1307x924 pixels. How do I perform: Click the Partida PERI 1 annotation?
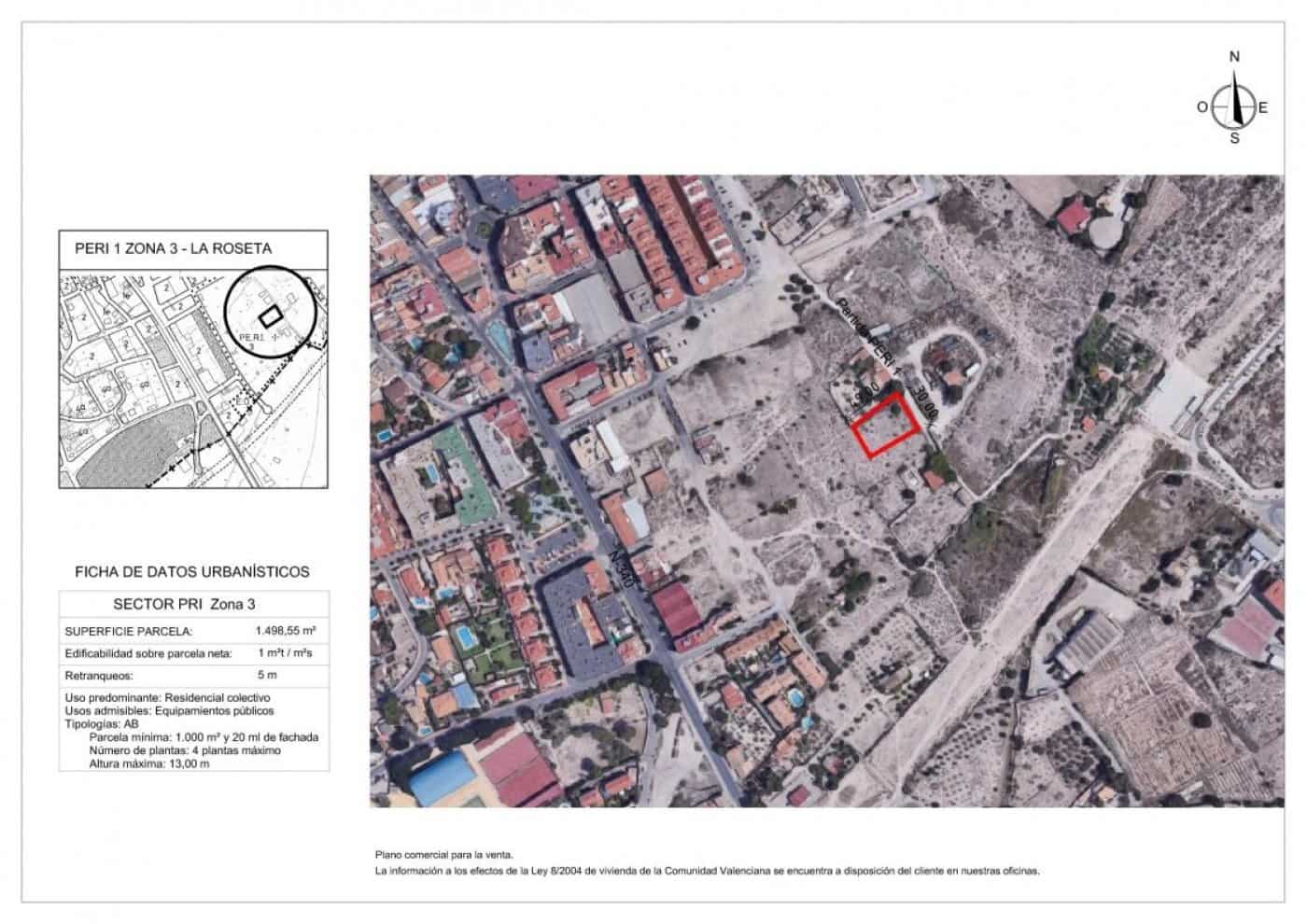[866, 336]
